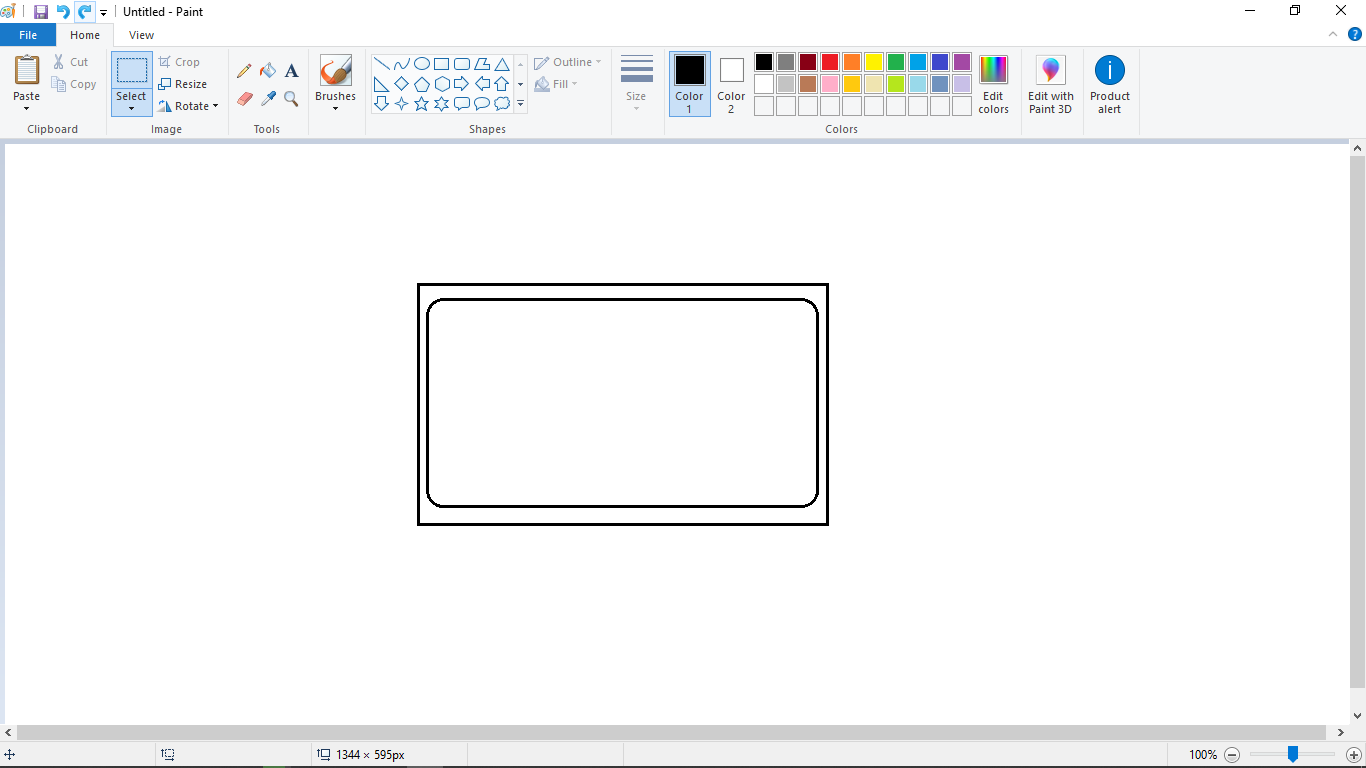Open the Resize dialog
The width and height of the screenshot is (1366, 768).
[183, 84]
